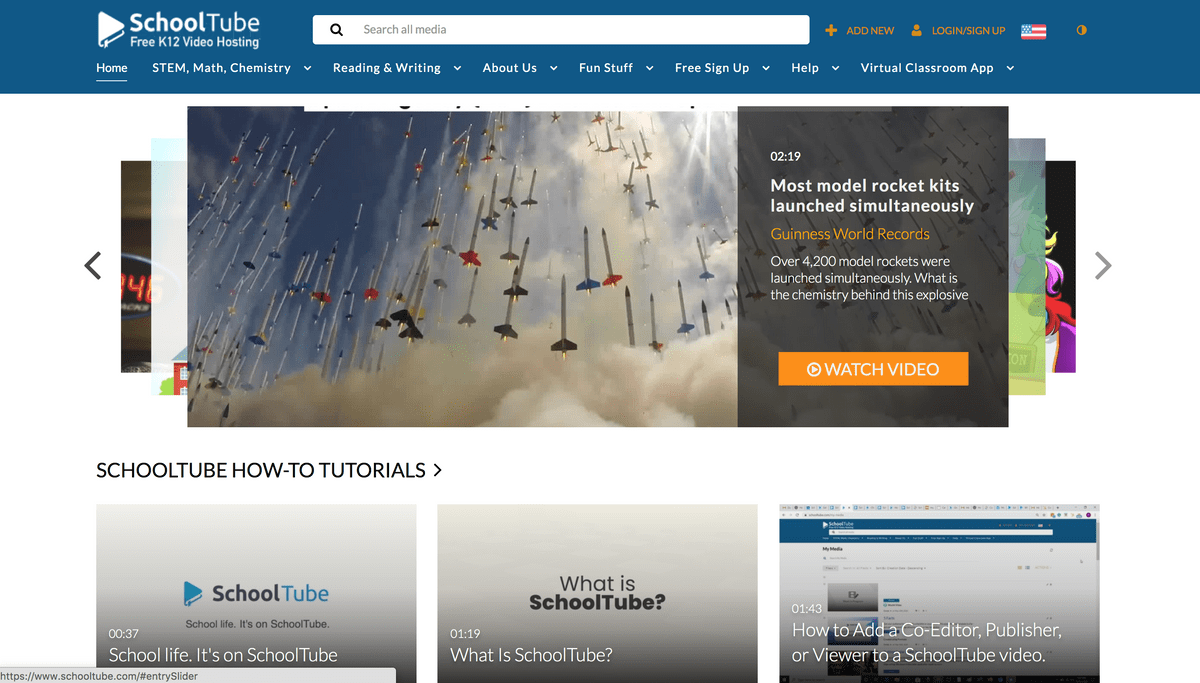Open the Virtual Classroom App dropdown
The width and height of the screenshot is (1200, 683).
(x=1010, y=68)
